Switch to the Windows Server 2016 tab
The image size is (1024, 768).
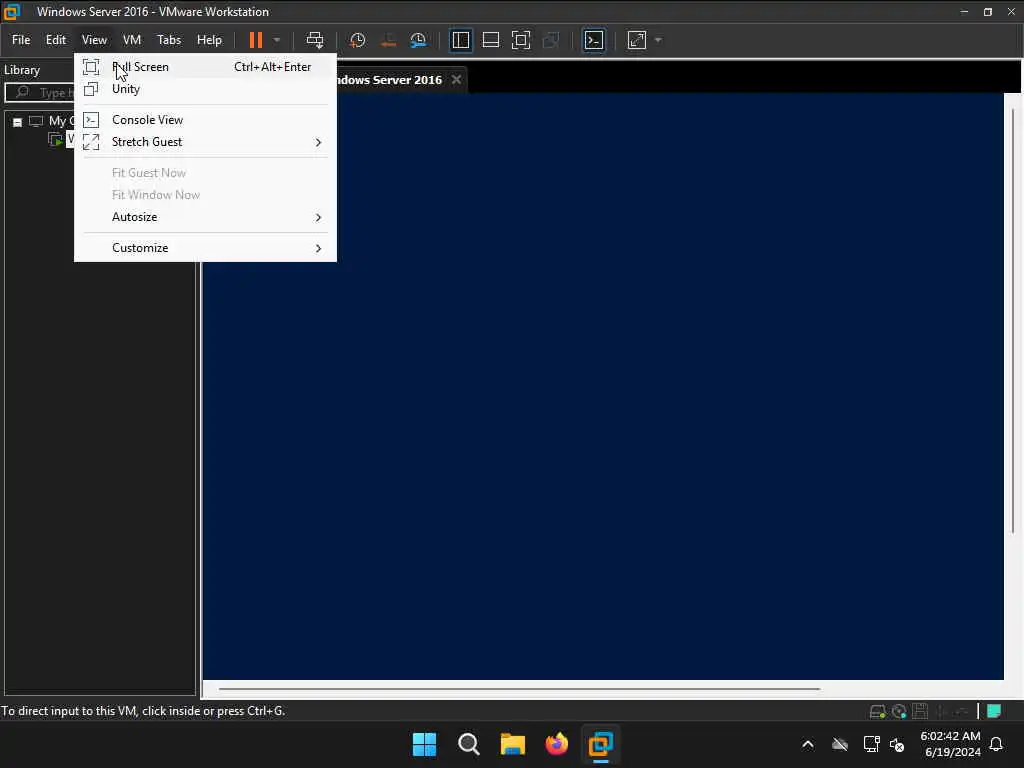point(389,80)
